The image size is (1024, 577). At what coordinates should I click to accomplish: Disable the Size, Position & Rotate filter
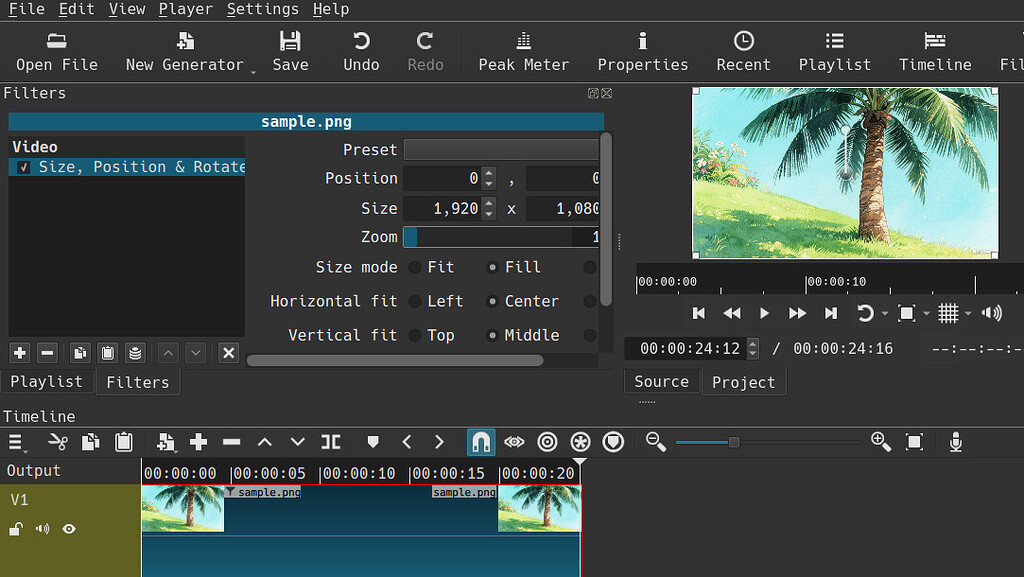(22, 167)
